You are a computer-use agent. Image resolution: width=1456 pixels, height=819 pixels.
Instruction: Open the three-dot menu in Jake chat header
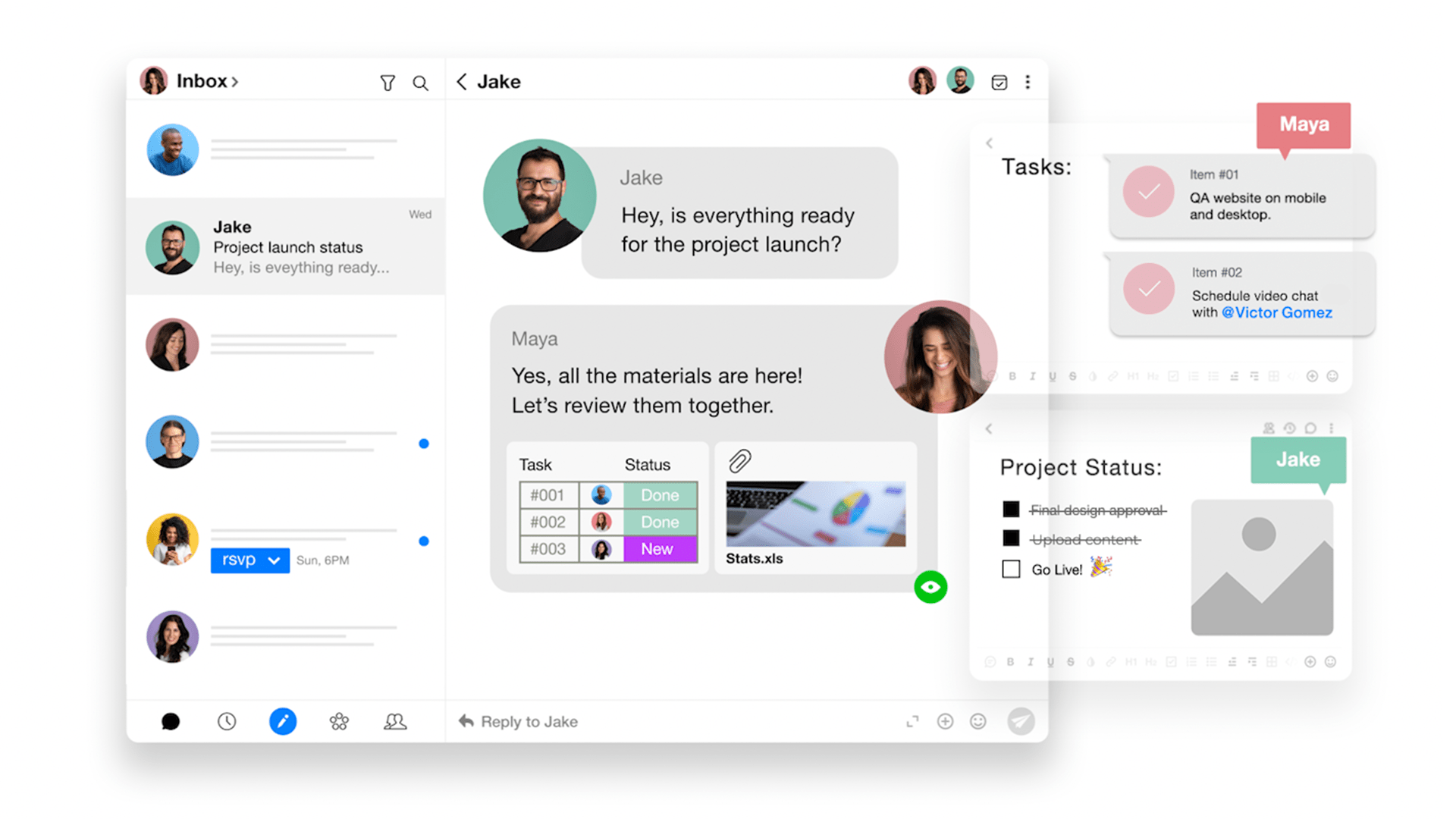tap(1028, 82)
